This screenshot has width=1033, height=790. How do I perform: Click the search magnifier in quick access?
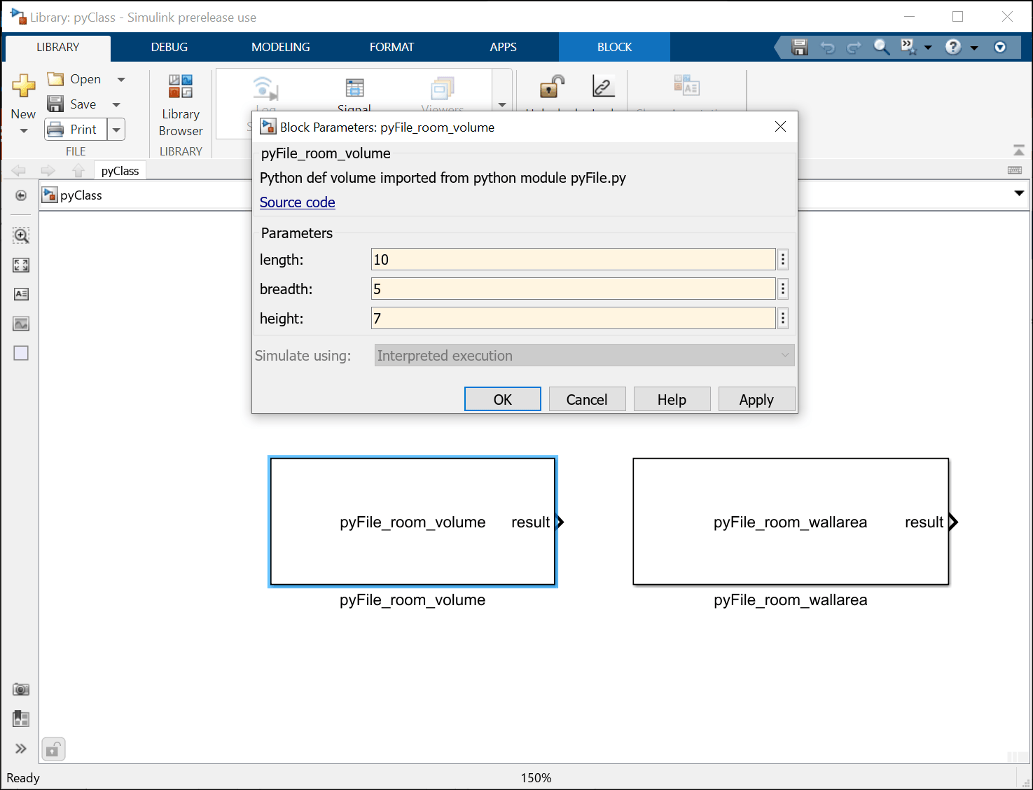click(x=881, y=47)
